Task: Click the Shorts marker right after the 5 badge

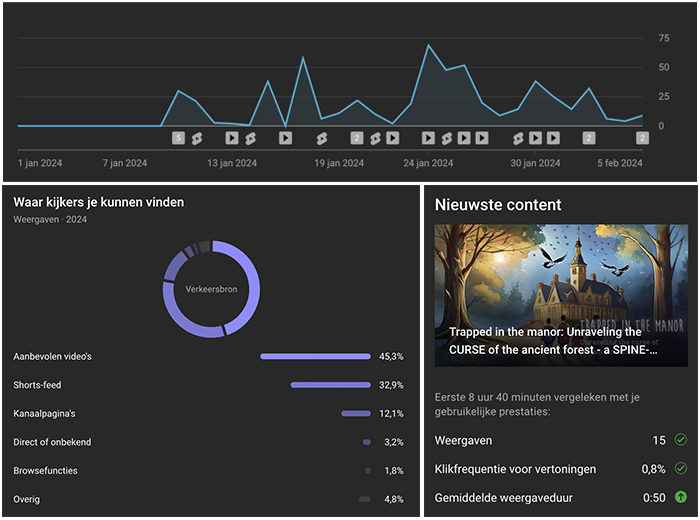Action: pos(196,138)
